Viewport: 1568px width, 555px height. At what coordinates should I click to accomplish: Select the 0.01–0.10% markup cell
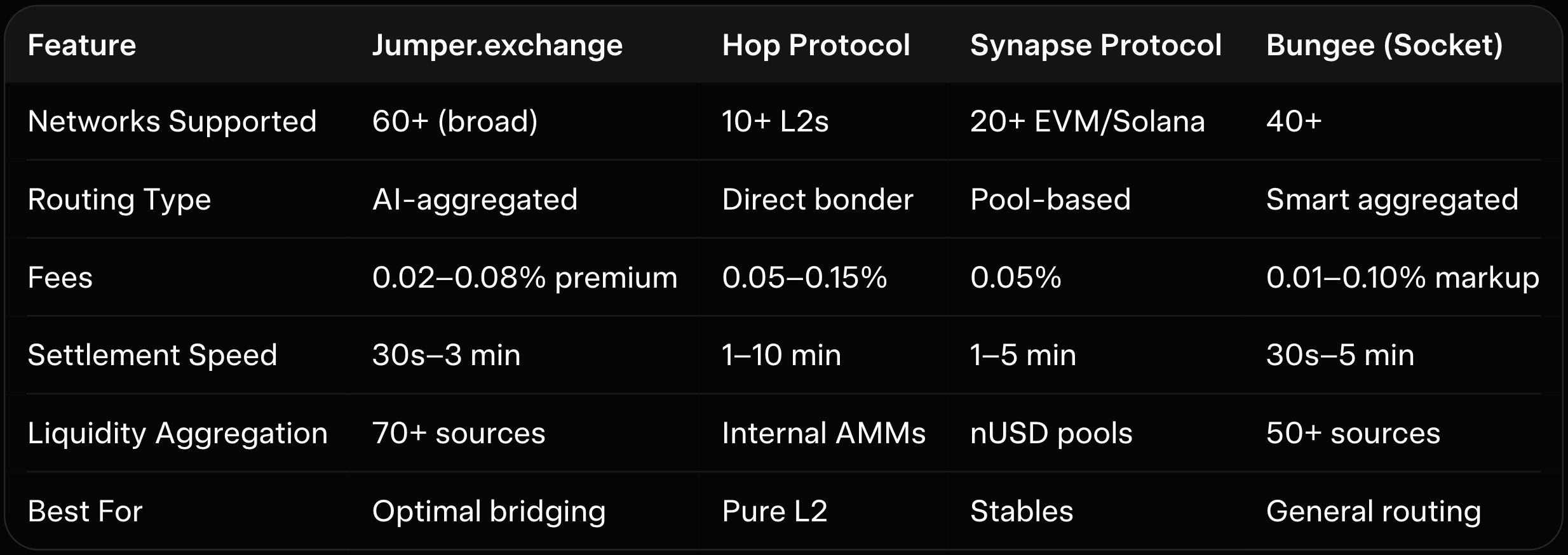(x=1402, y=277)
